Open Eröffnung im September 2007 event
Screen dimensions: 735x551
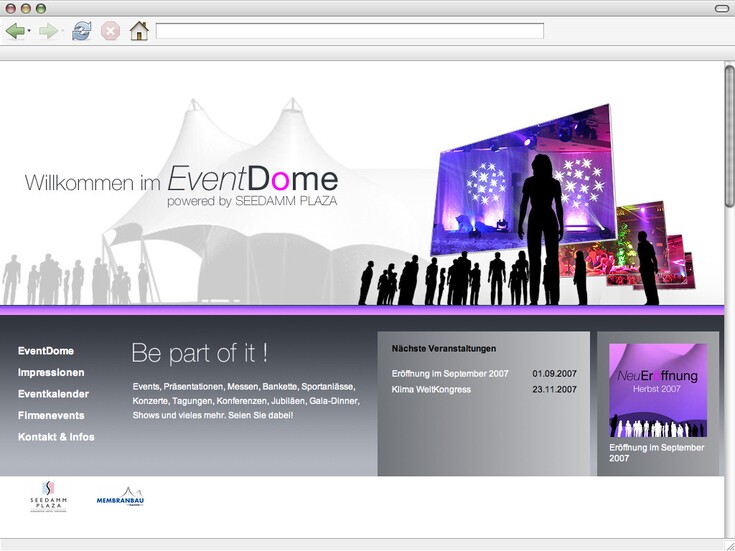pos(450,374)
